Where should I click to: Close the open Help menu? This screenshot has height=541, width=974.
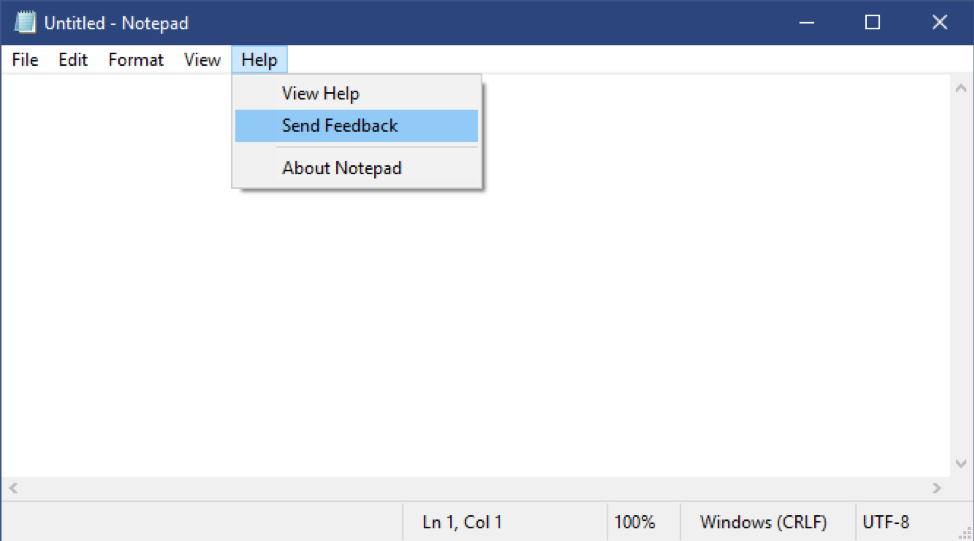coord(259,60)
